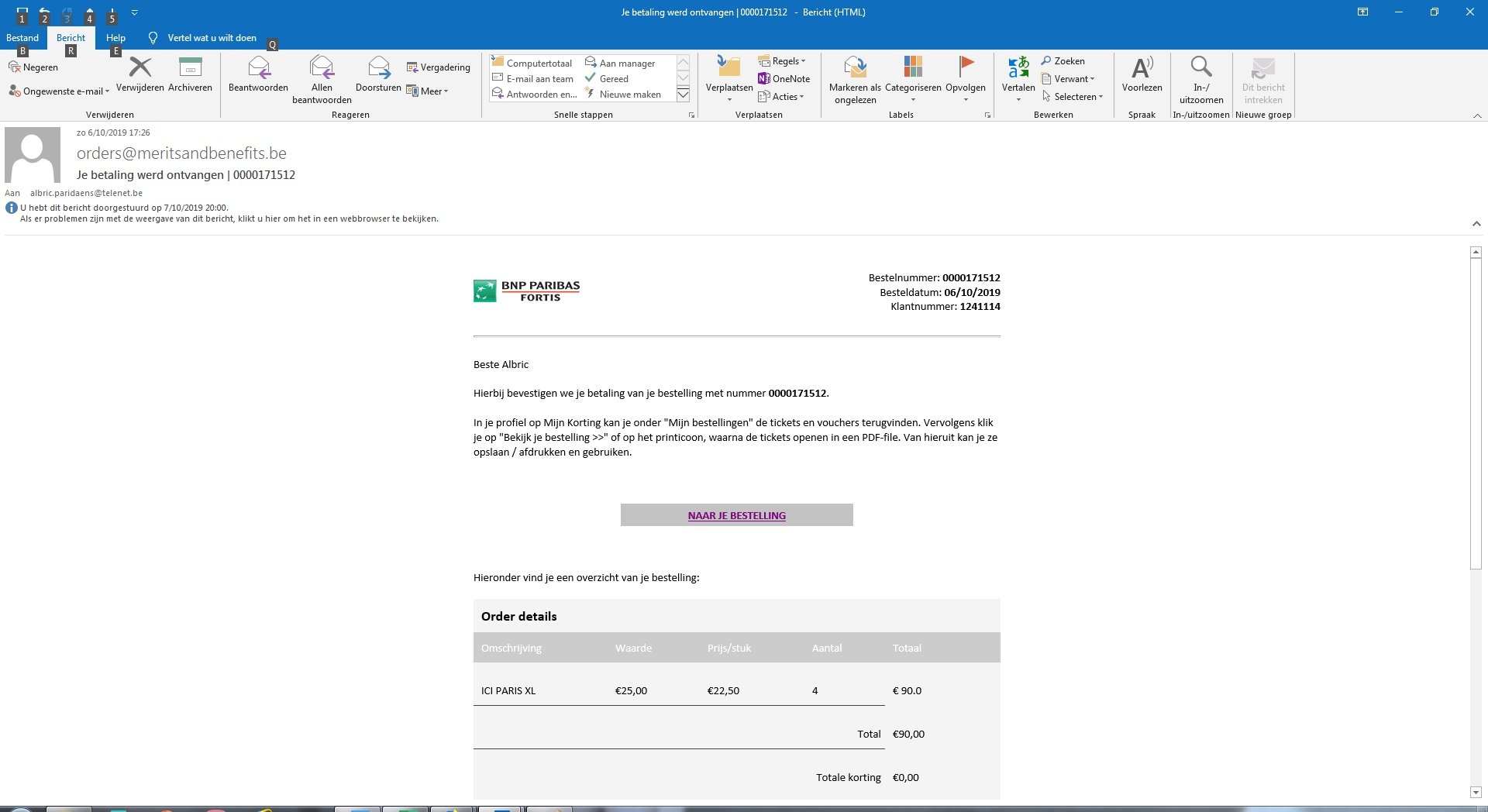The width and height of the screenshot is (1488, 812).
Task: Select Gereed quick step
Action: coord(607,78)
